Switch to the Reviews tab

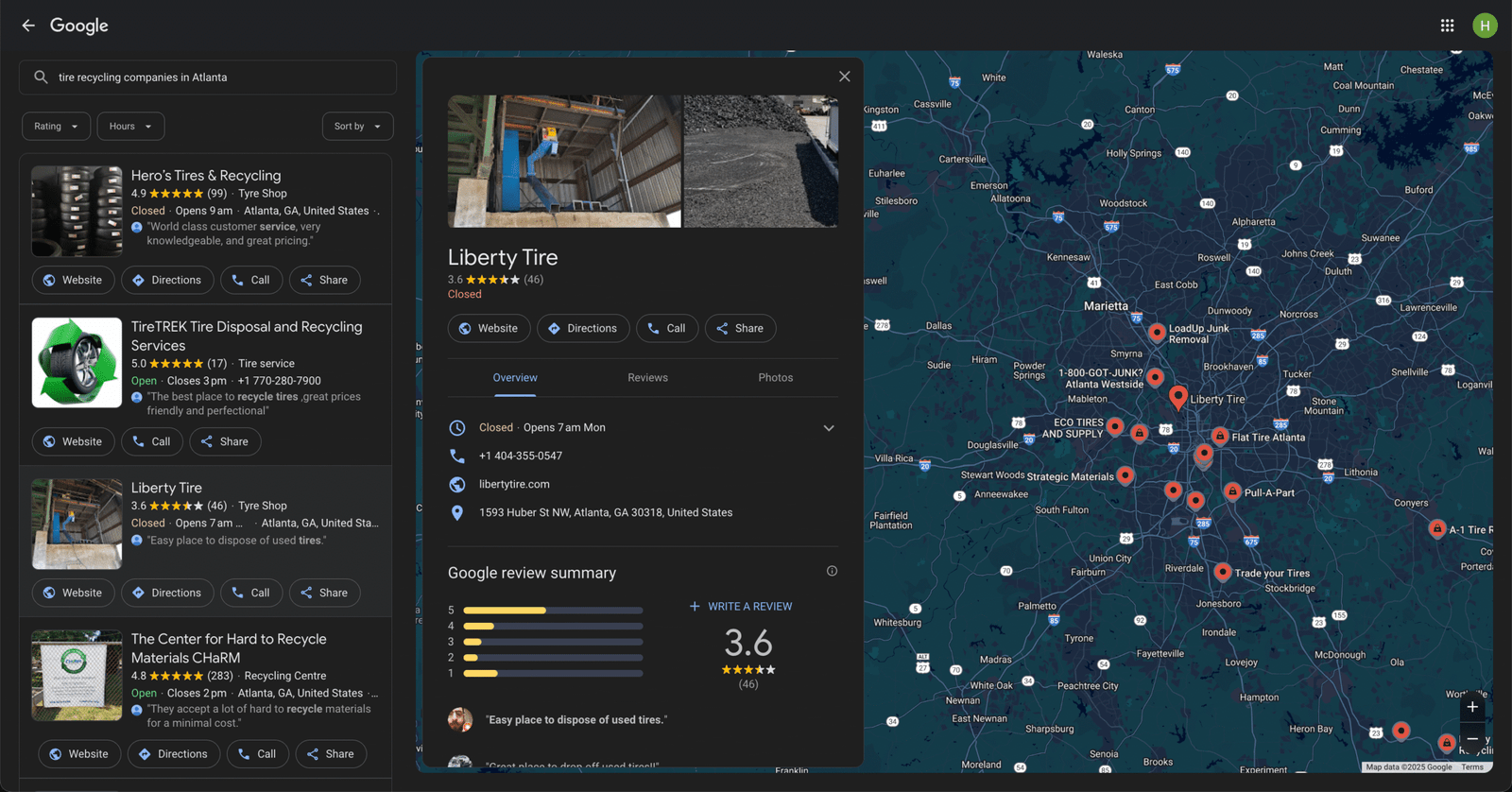647,377
